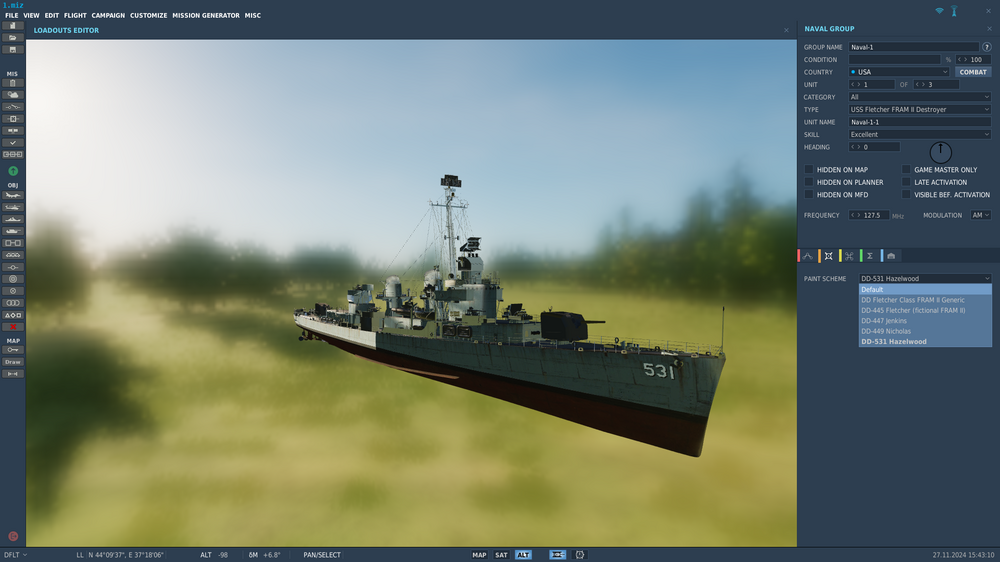Open the Skill Excellent dropdown
The image size is (1000, 562).
click(920, 135)
